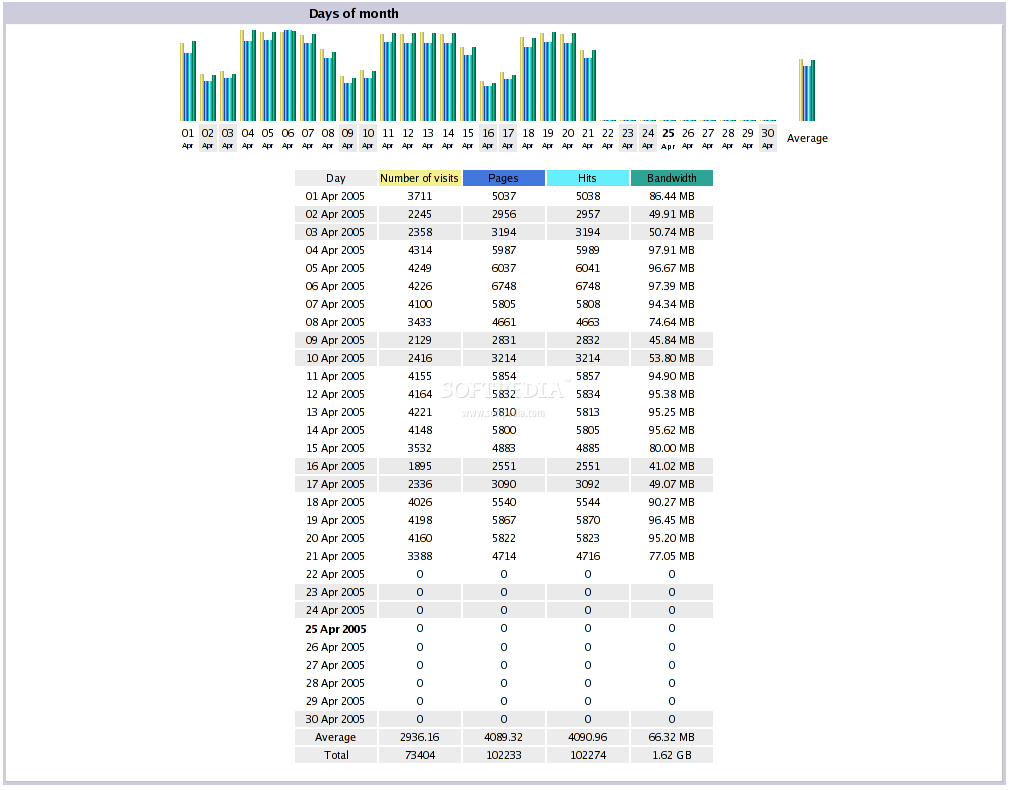Click the 25 Apr 2005 bold row
The width and height of the screenshot is (1009, 790).
point(335,628)
